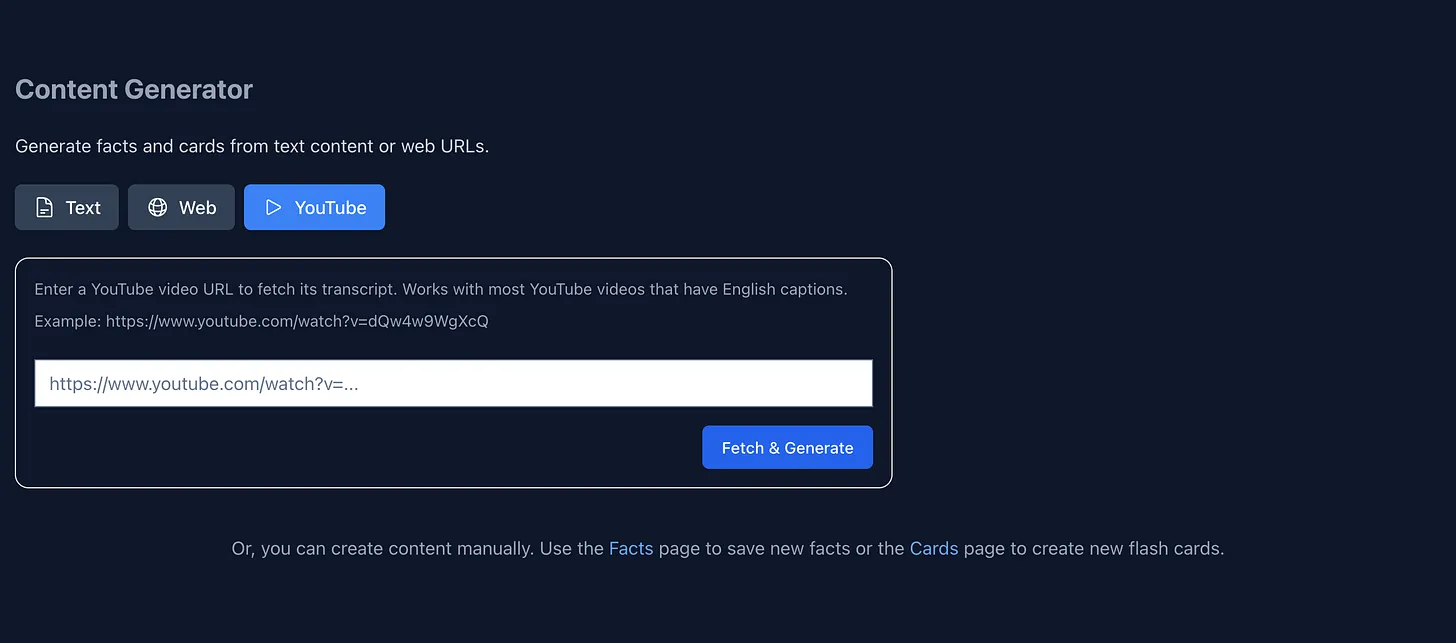The height and width of the screenshot is (643, 1456).
Task: Open the Cards page link
Action: (x=934, y=548)
